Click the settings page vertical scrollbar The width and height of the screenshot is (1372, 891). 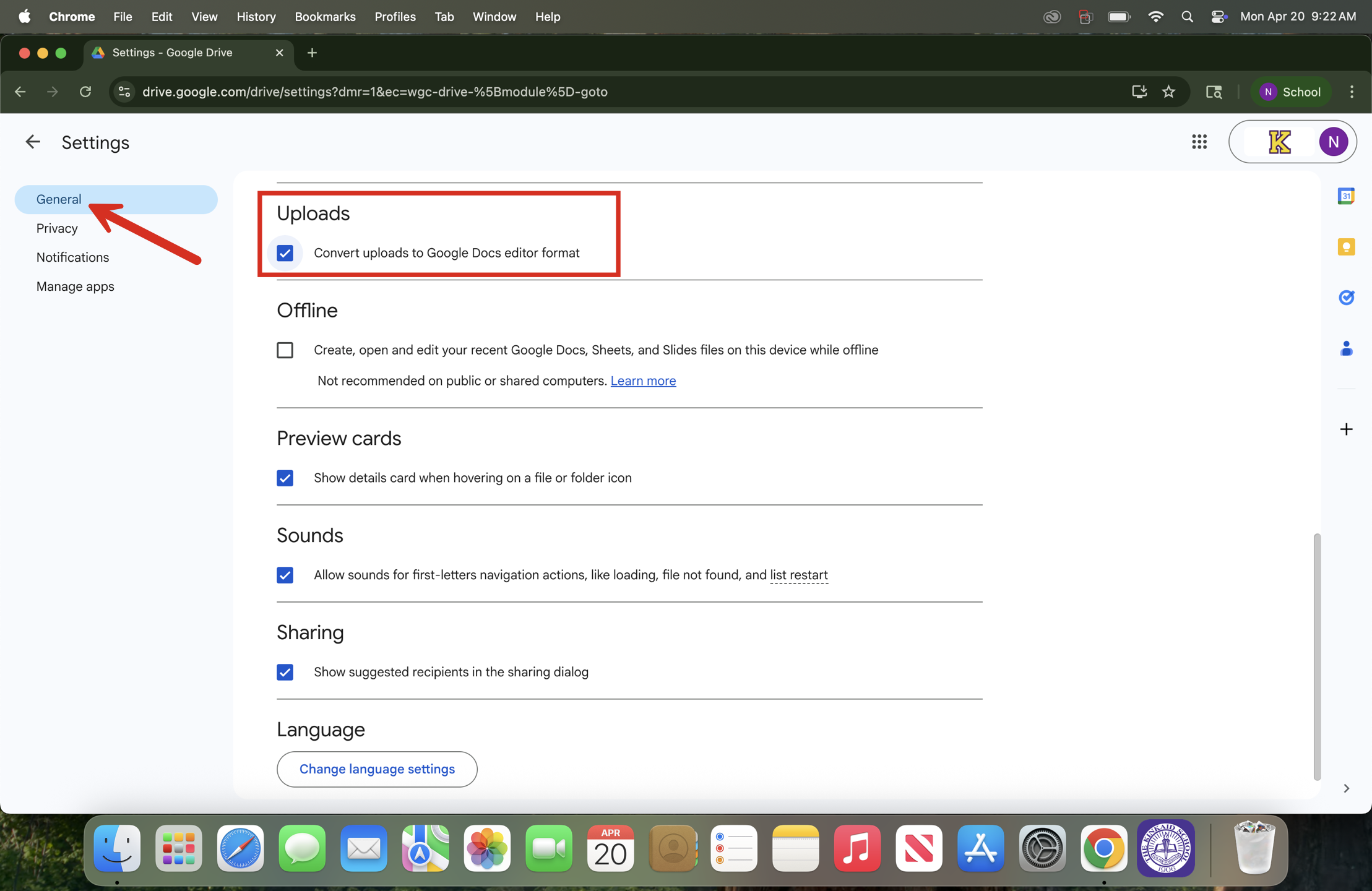[1316, 656]
